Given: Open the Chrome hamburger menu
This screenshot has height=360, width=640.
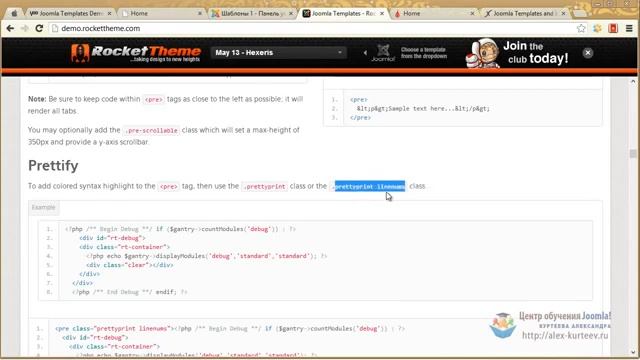Looking at the screenshot, I should coord(629,28).
